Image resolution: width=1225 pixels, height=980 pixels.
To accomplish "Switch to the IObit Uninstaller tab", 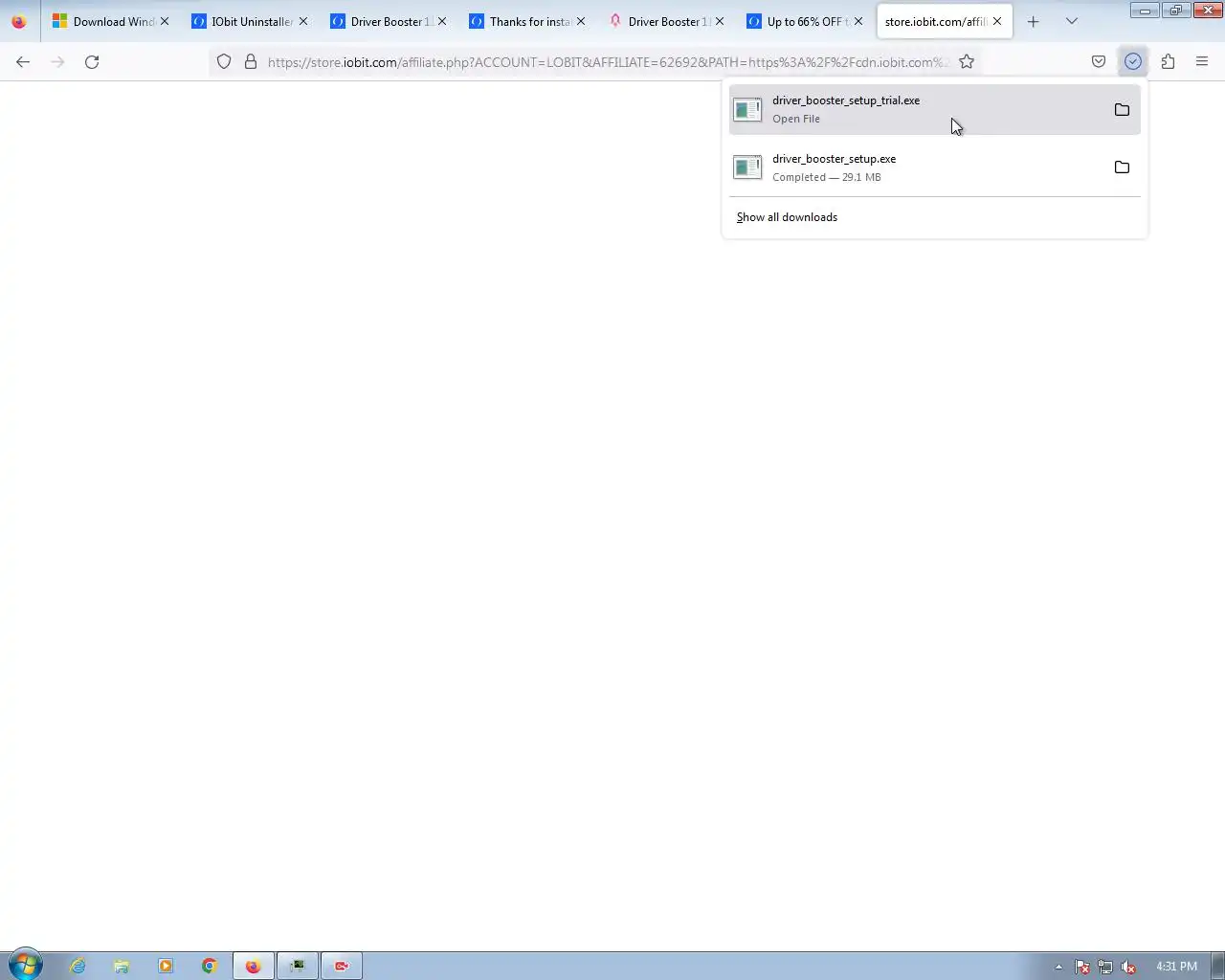I will tap(251, 21).
